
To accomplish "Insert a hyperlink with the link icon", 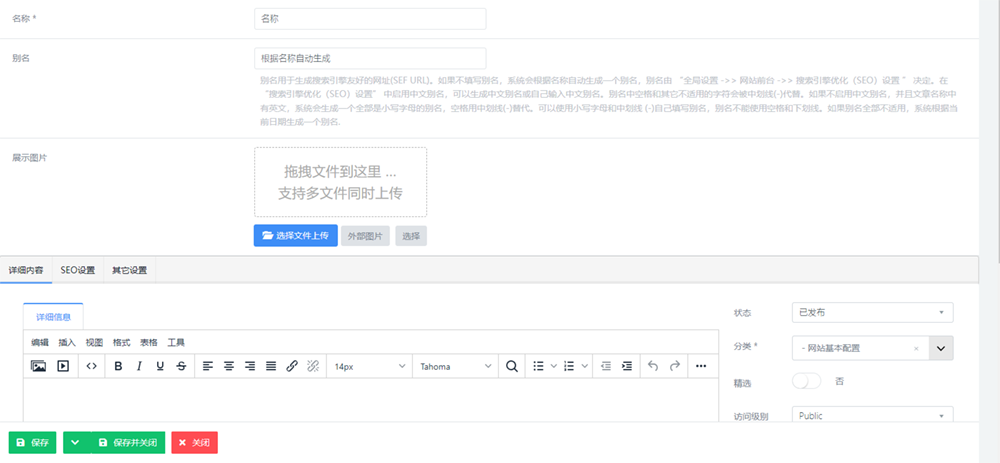I will [x=292, y=366].
